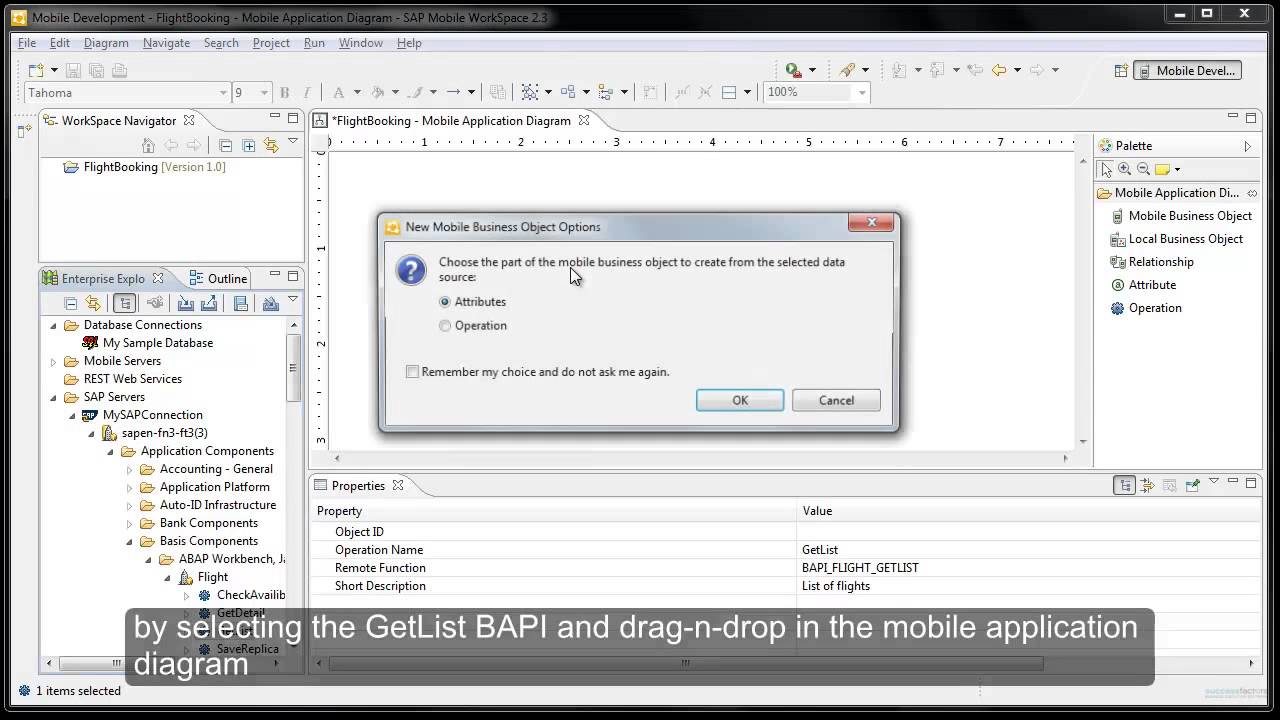Click the Open Perspective icon
The width and height of the screenshot is (1280, 720).
(1121, 71)
